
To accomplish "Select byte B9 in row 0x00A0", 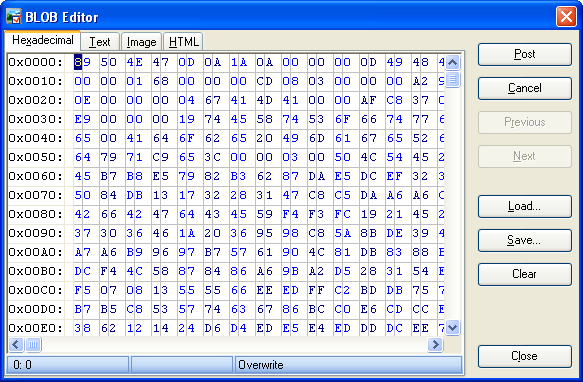I will 134,252.
